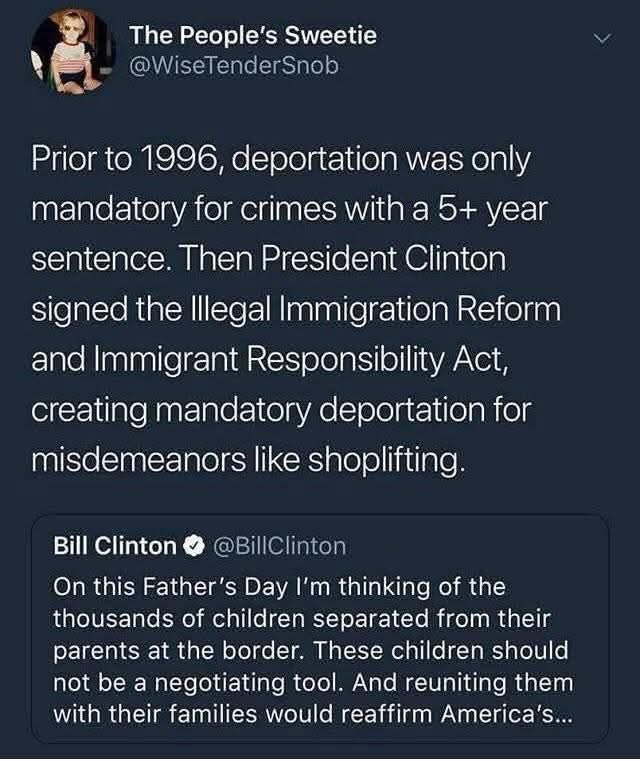
Task: Open the tweet options chevron menu
Action: [601, 39]
